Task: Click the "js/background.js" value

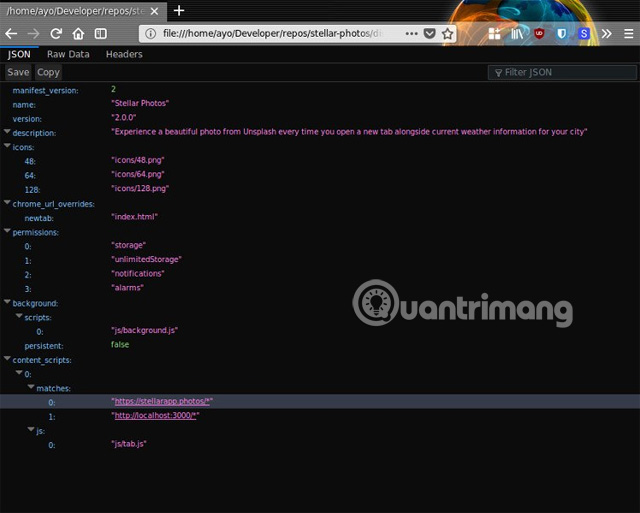Action: pos(144,330)
